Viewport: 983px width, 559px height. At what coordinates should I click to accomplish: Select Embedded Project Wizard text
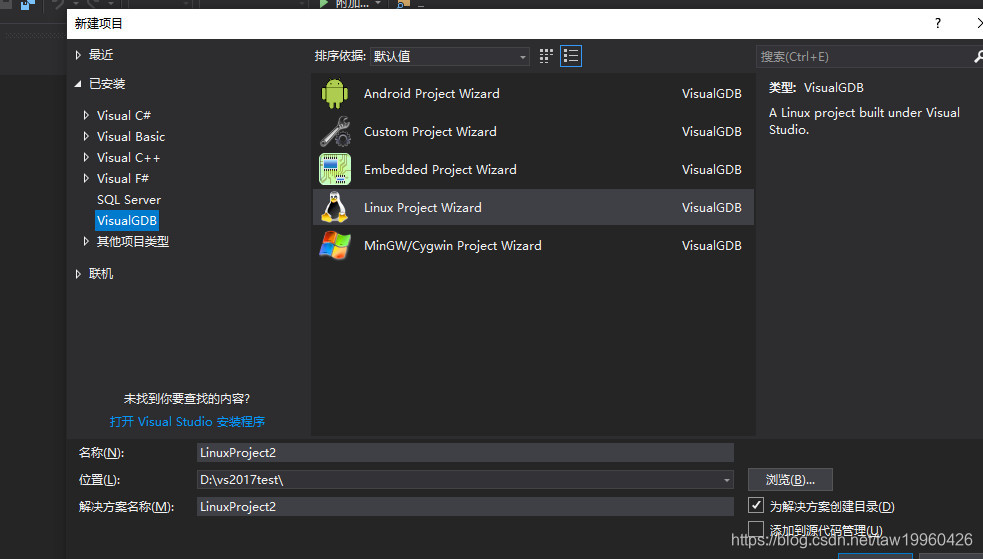[x=440, y=170]
